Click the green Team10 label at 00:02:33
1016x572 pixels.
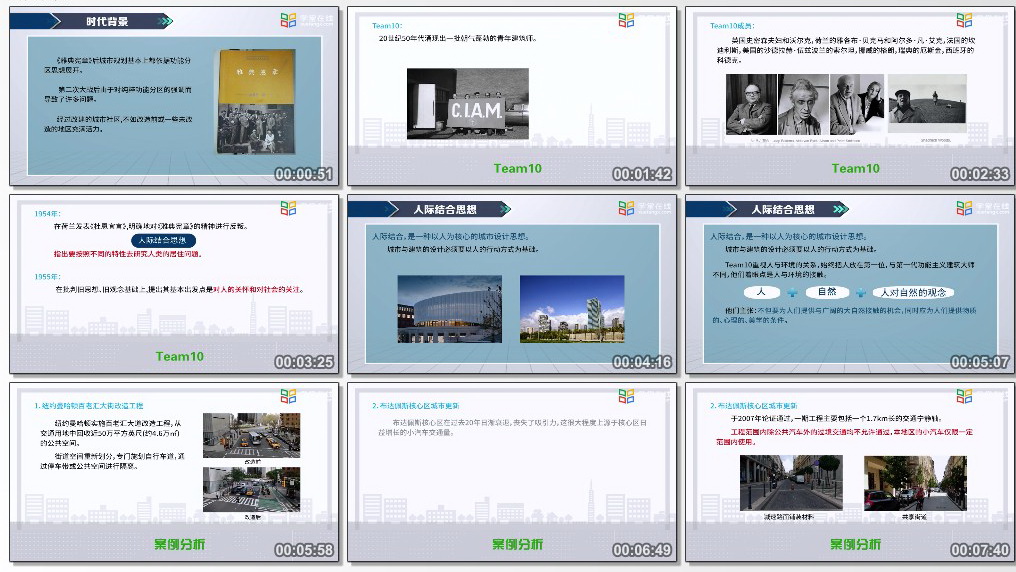click(856, 168)
